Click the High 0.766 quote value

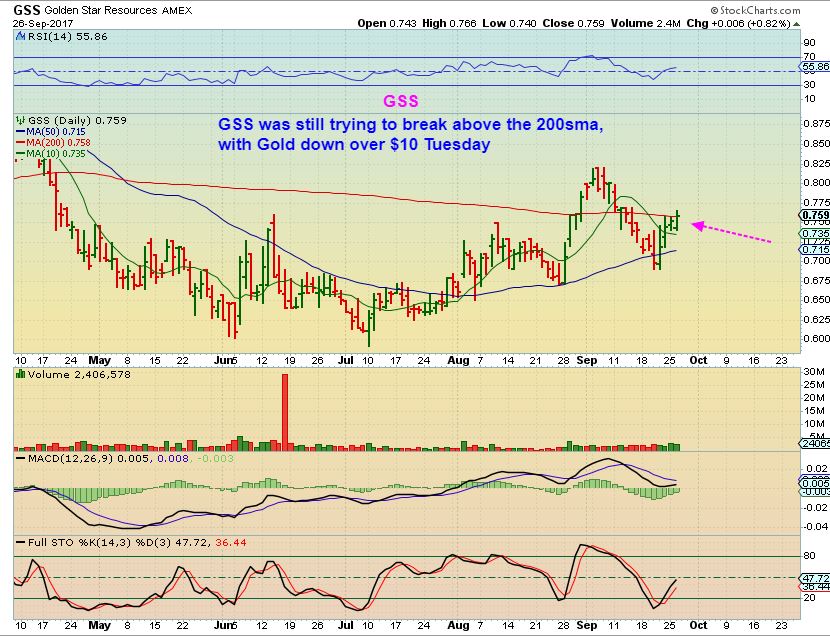point(449,23)
